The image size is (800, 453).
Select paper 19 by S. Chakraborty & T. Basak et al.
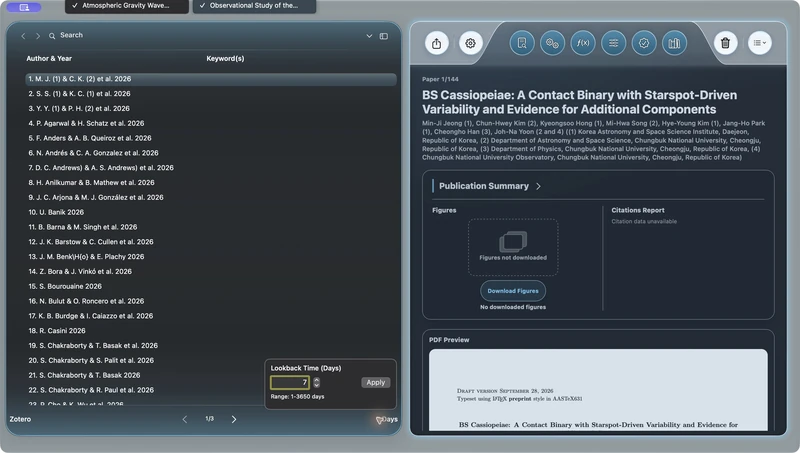point(211,345)
